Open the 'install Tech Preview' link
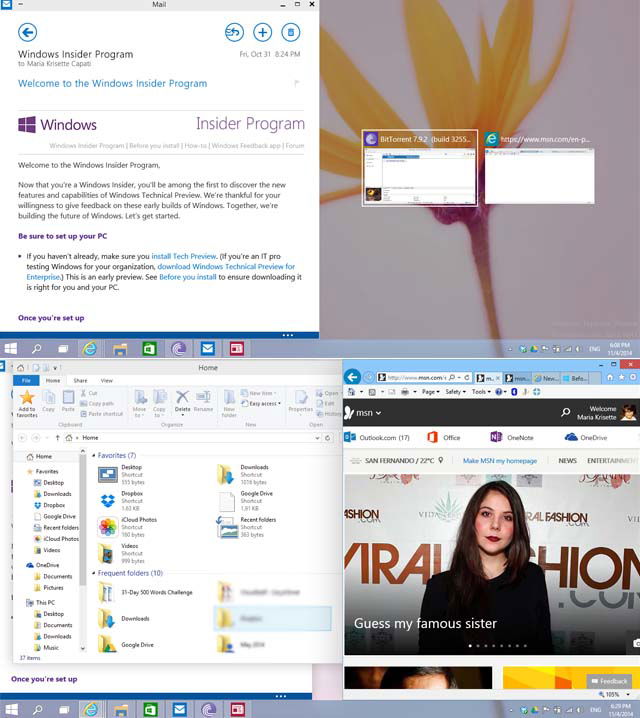The width and height of the screenshot is (640, 718). (x=184, y=256)
